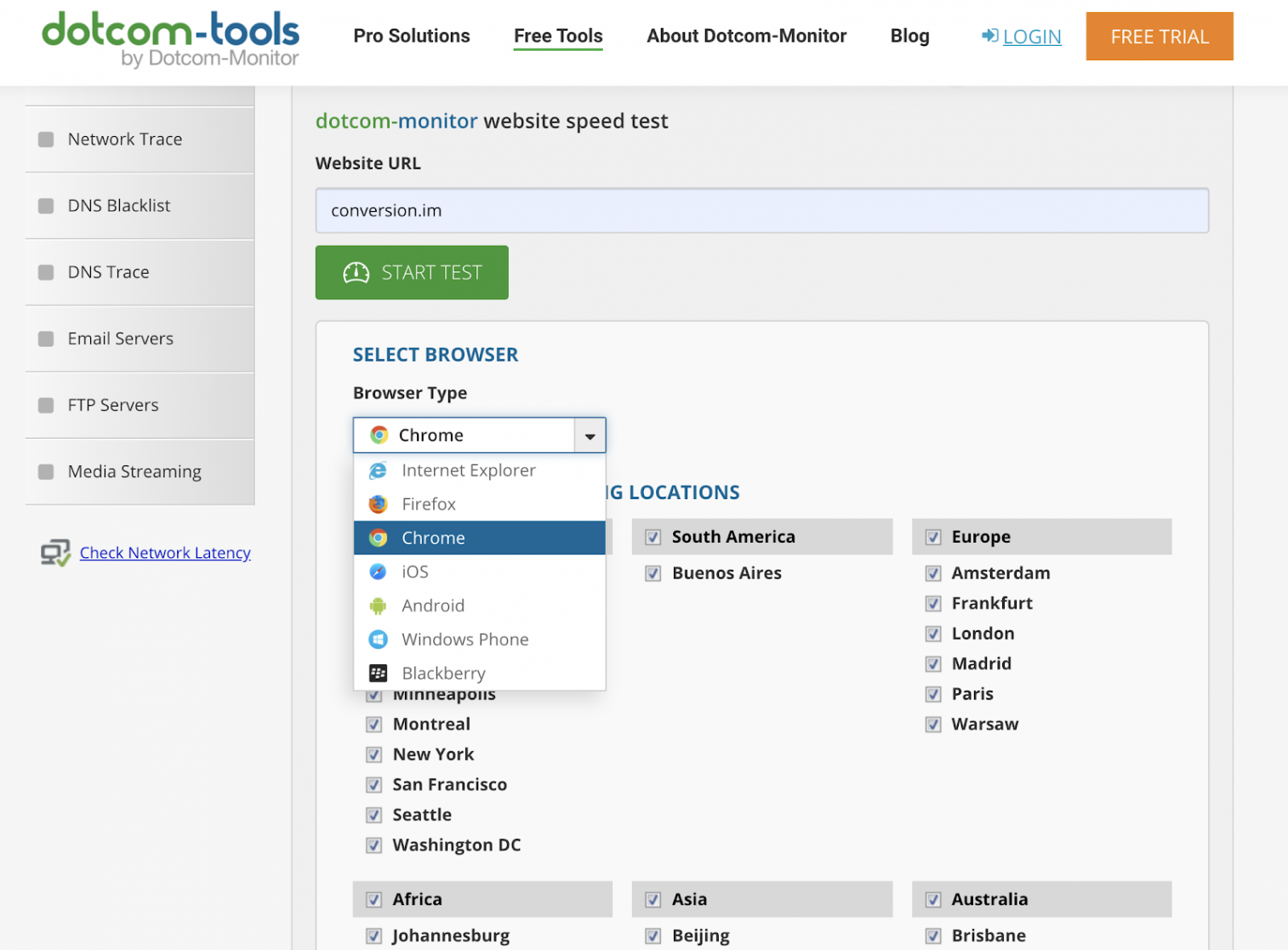
Task: Click the DNS Trace square bullet
Action: 46,272
